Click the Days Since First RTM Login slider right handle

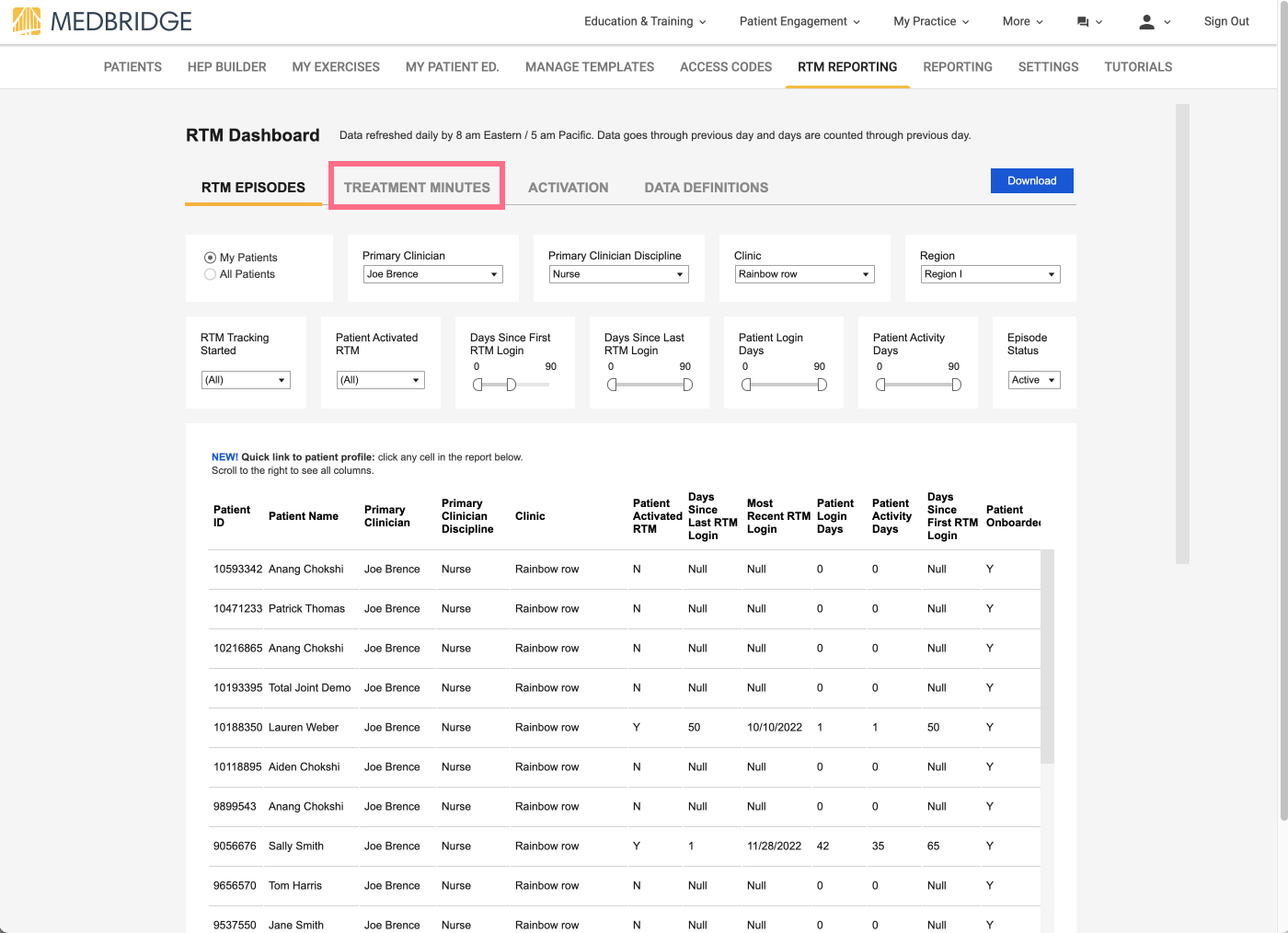(512, 385)
